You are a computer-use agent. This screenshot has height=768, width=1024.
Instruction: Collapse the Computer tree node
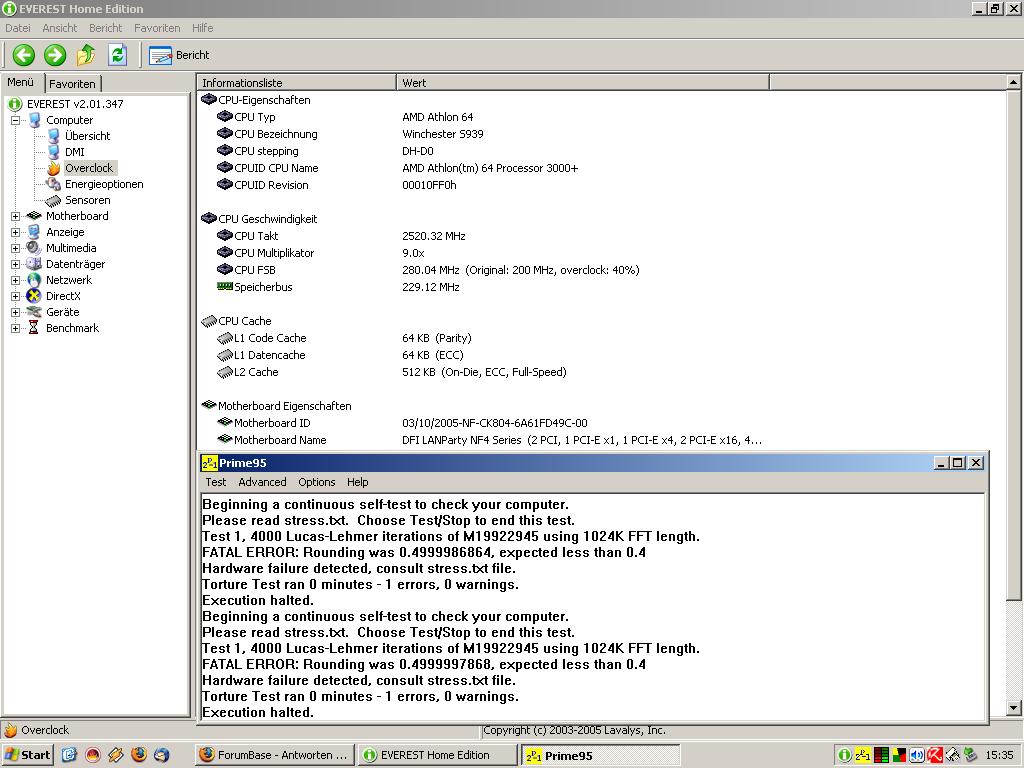(x=15, y=120)
